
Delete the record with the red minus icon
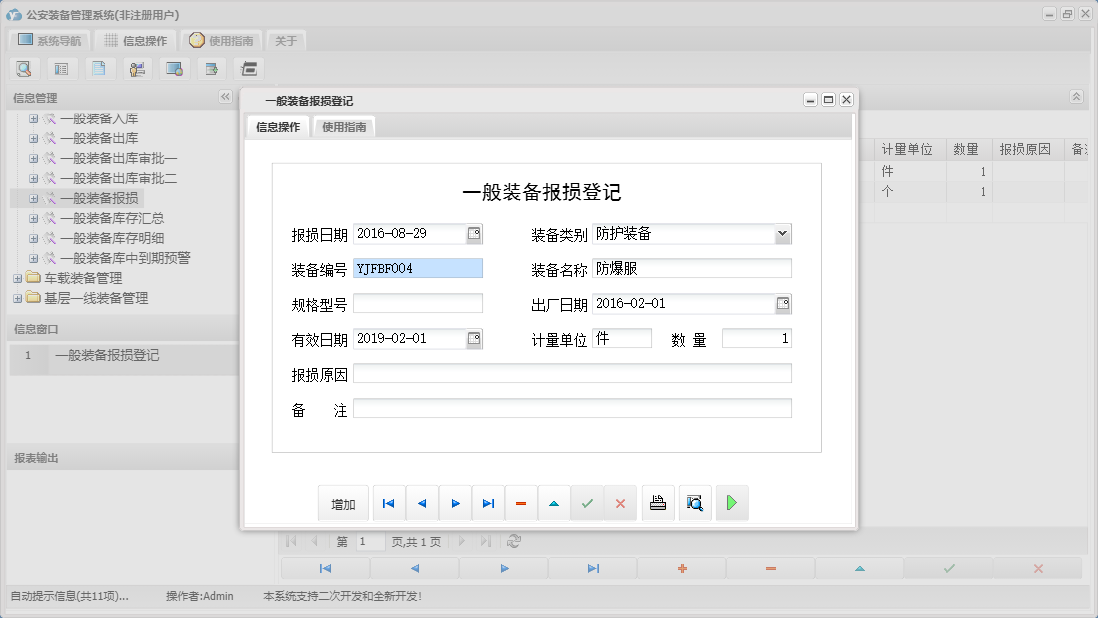(521, 503)
